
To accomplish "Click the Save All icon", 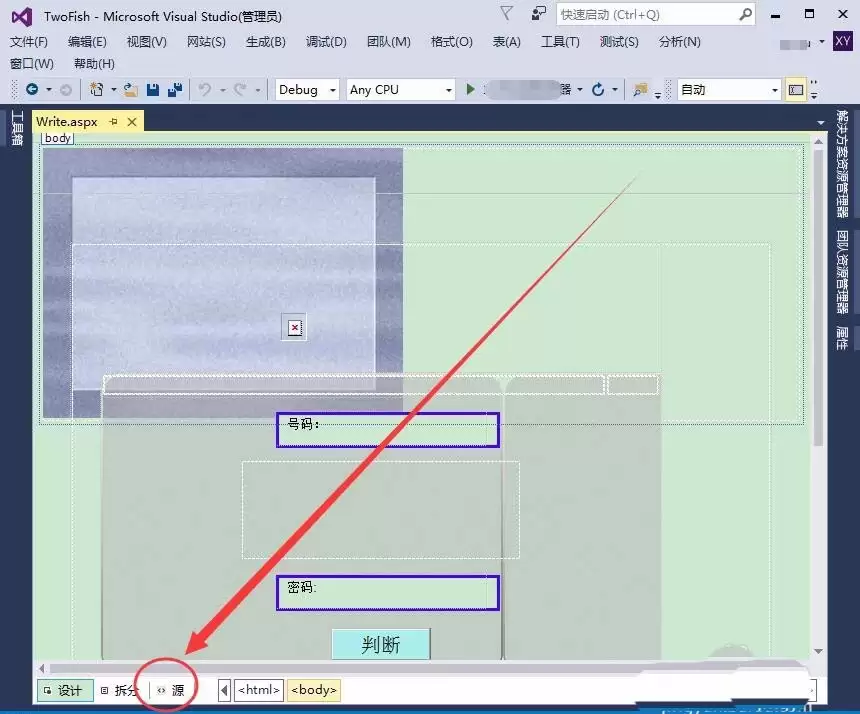I will coord(176,90).
